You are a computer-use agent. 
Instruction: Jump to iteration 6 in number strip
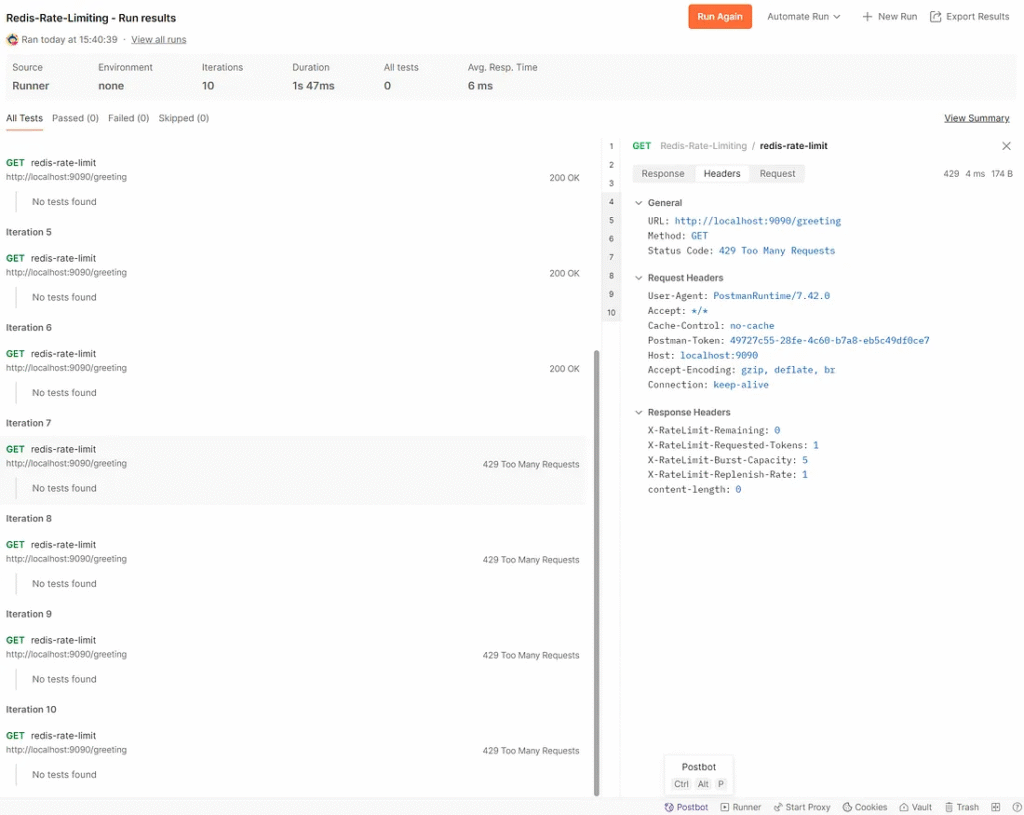click(611, 239)
